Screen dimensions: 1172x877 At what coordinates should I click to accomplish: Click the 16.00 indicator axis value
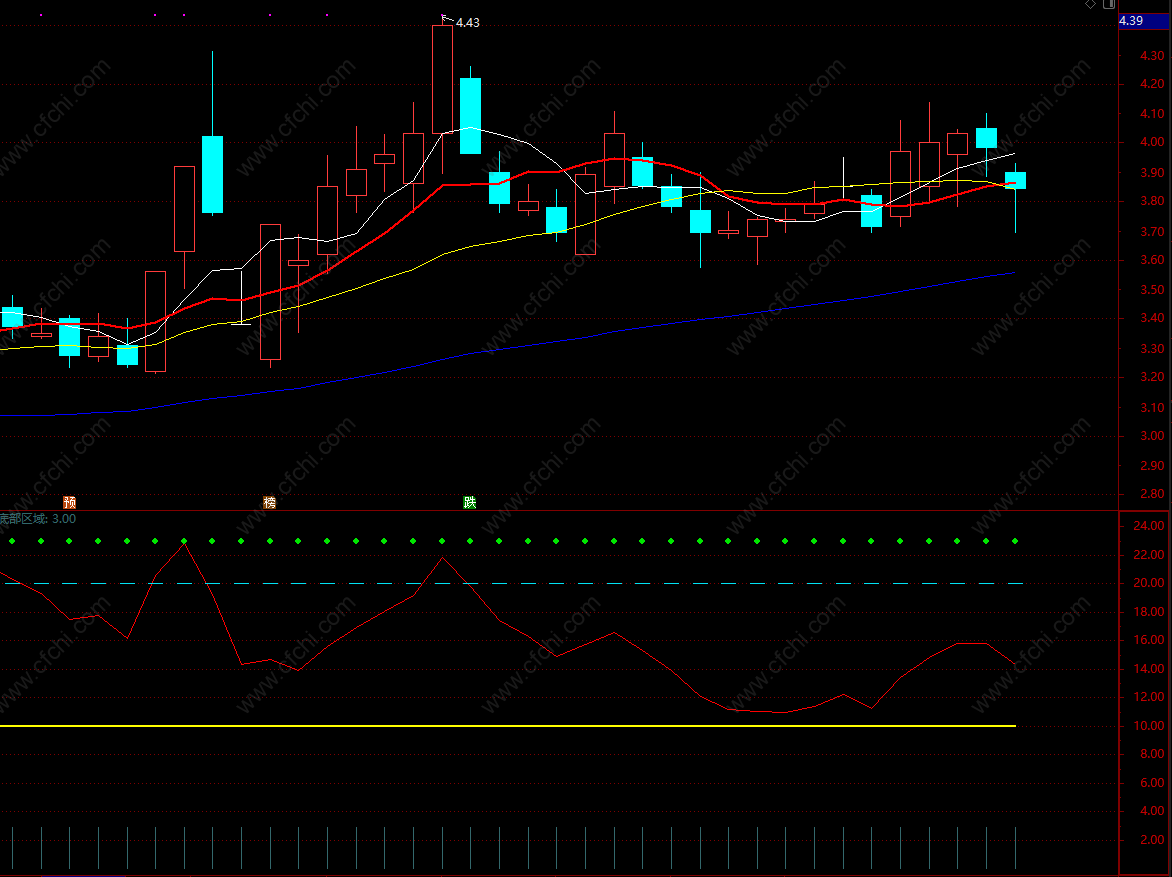click(1149, 640)
